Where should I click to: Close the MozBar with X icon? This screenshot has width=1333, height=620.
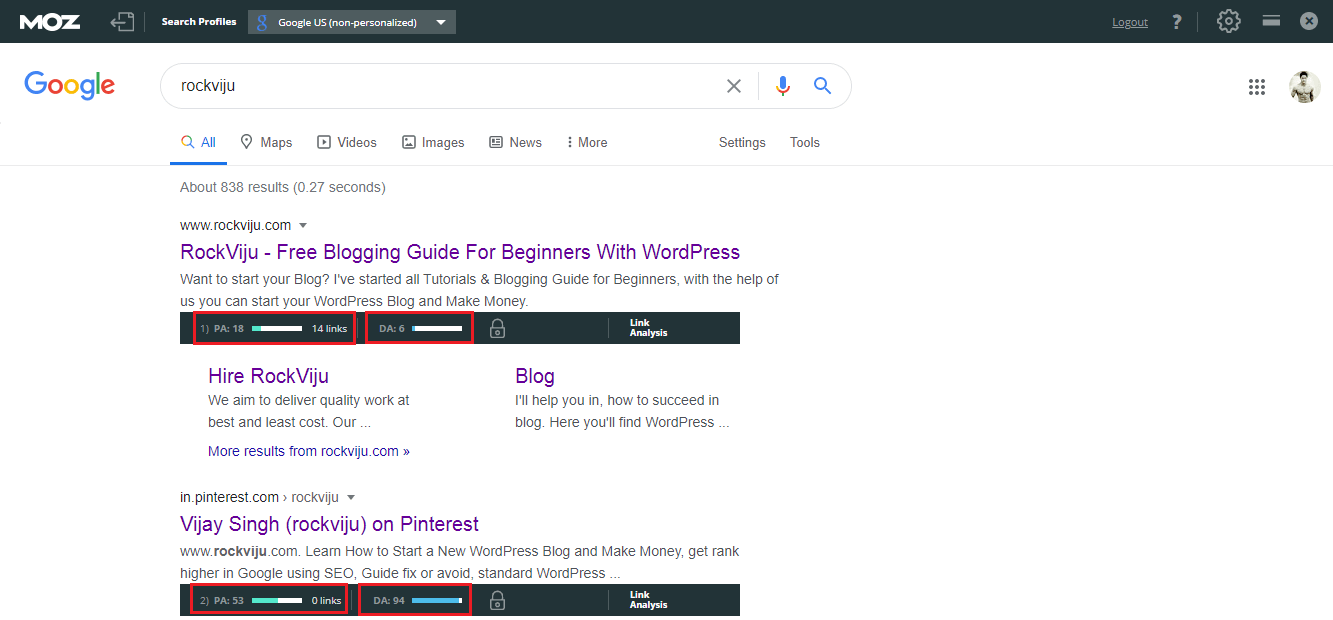(x=1309, y=20)
